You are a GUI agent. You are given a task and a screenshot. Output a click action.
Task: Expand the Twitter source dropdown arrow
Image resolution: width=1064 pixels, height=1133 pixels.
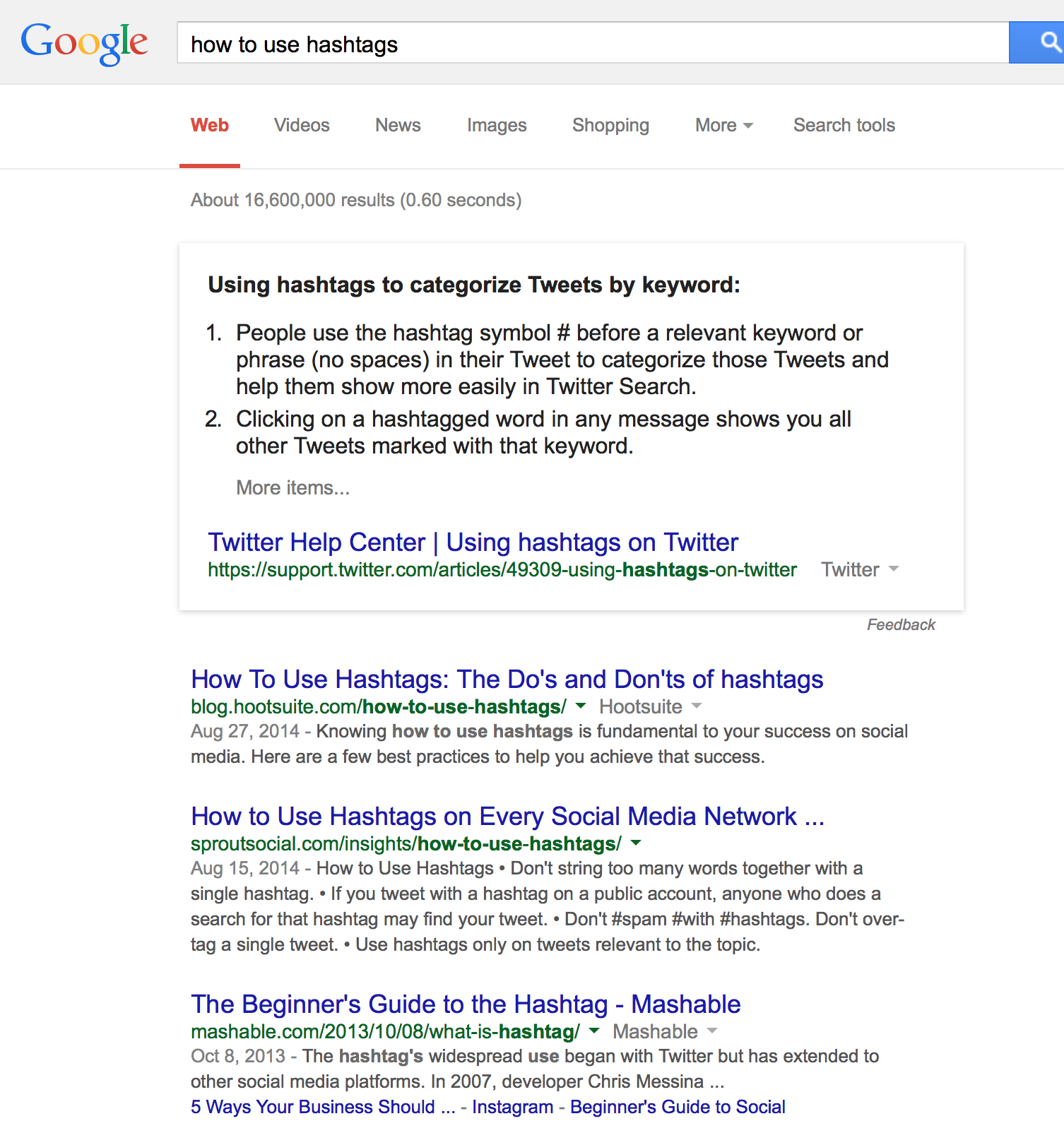click(893, 569)
